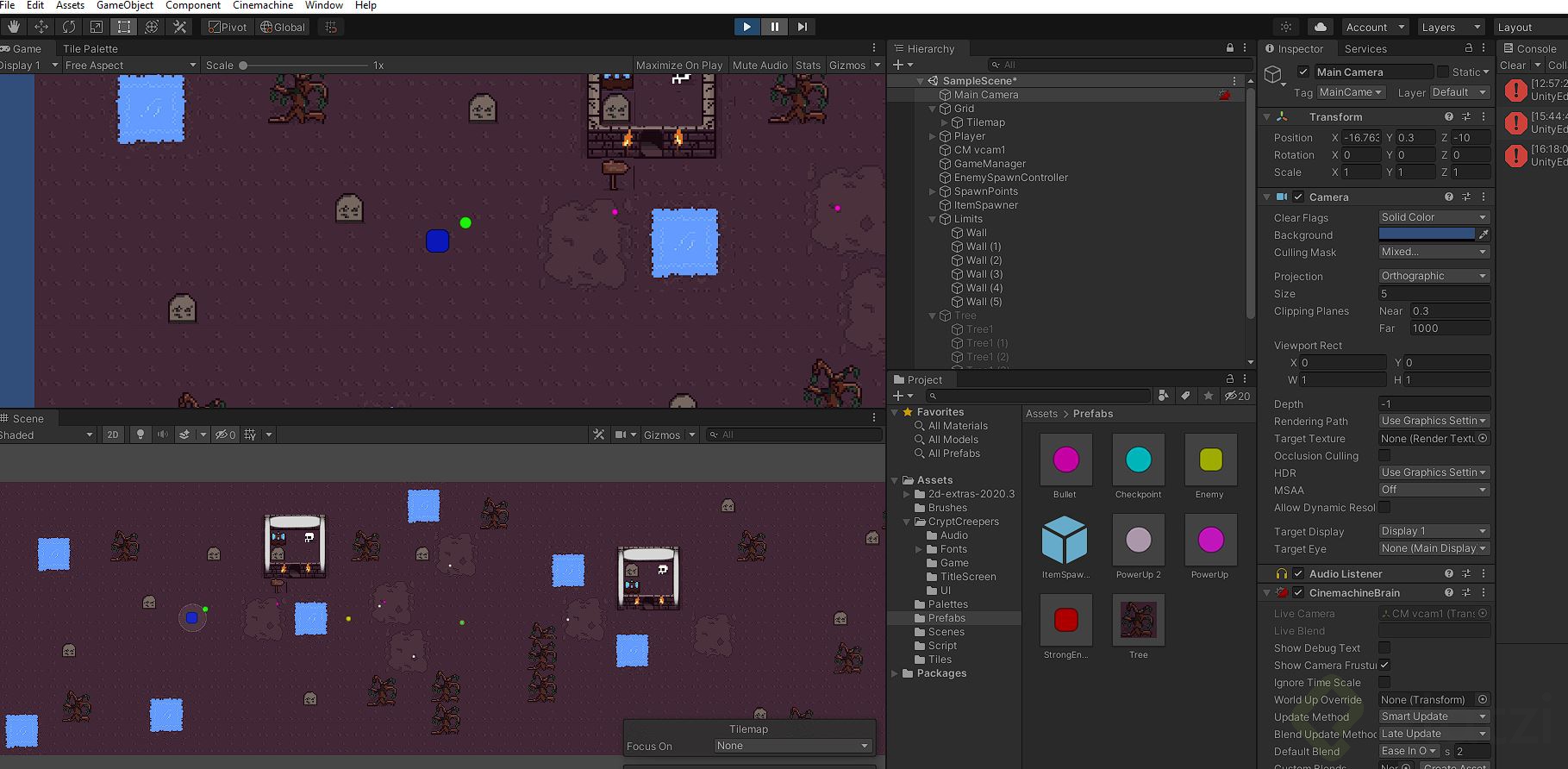The width and height of the screenshot is (1568, 769).
Task: Toggle Ignore Time Scale checkbox
Action: (1384, 682)
